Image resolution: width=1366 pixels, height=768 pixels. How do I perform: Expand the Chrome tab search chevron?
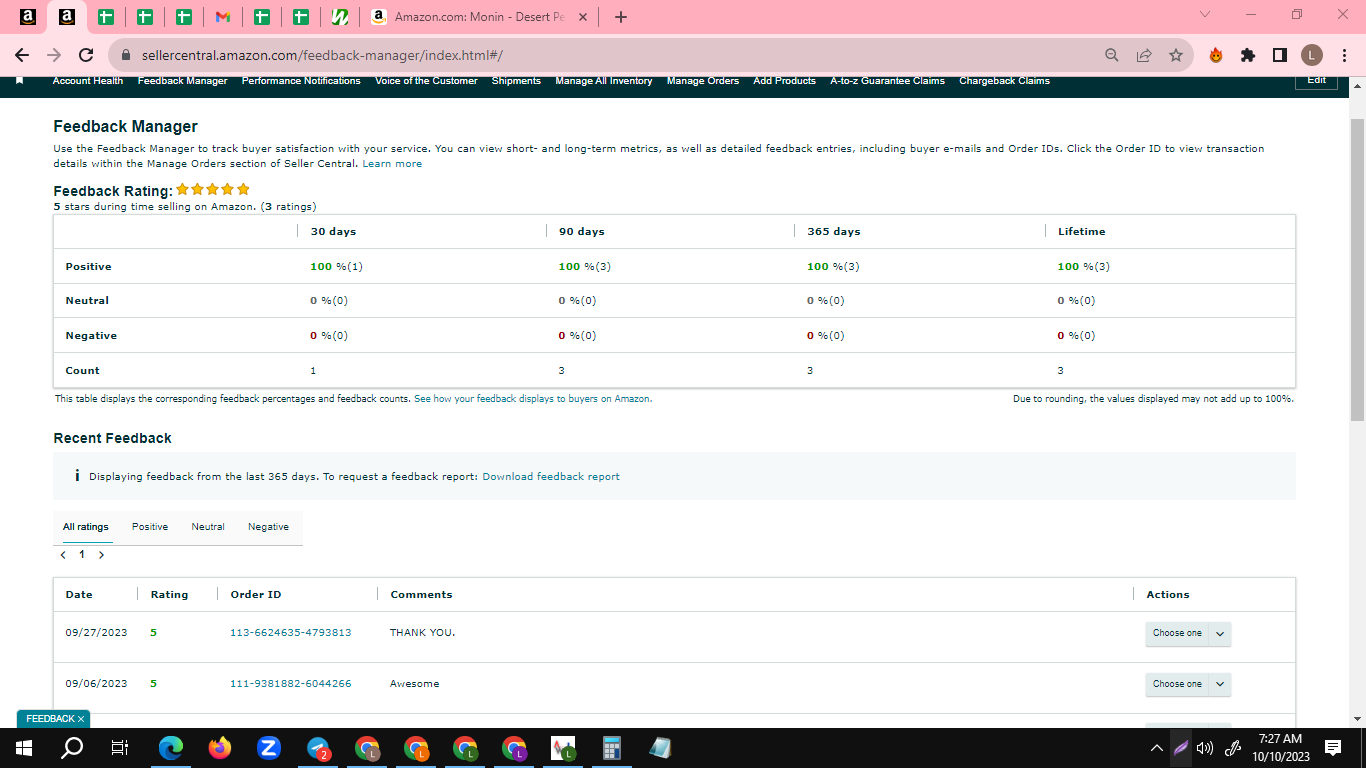[x=1204, y=15]
